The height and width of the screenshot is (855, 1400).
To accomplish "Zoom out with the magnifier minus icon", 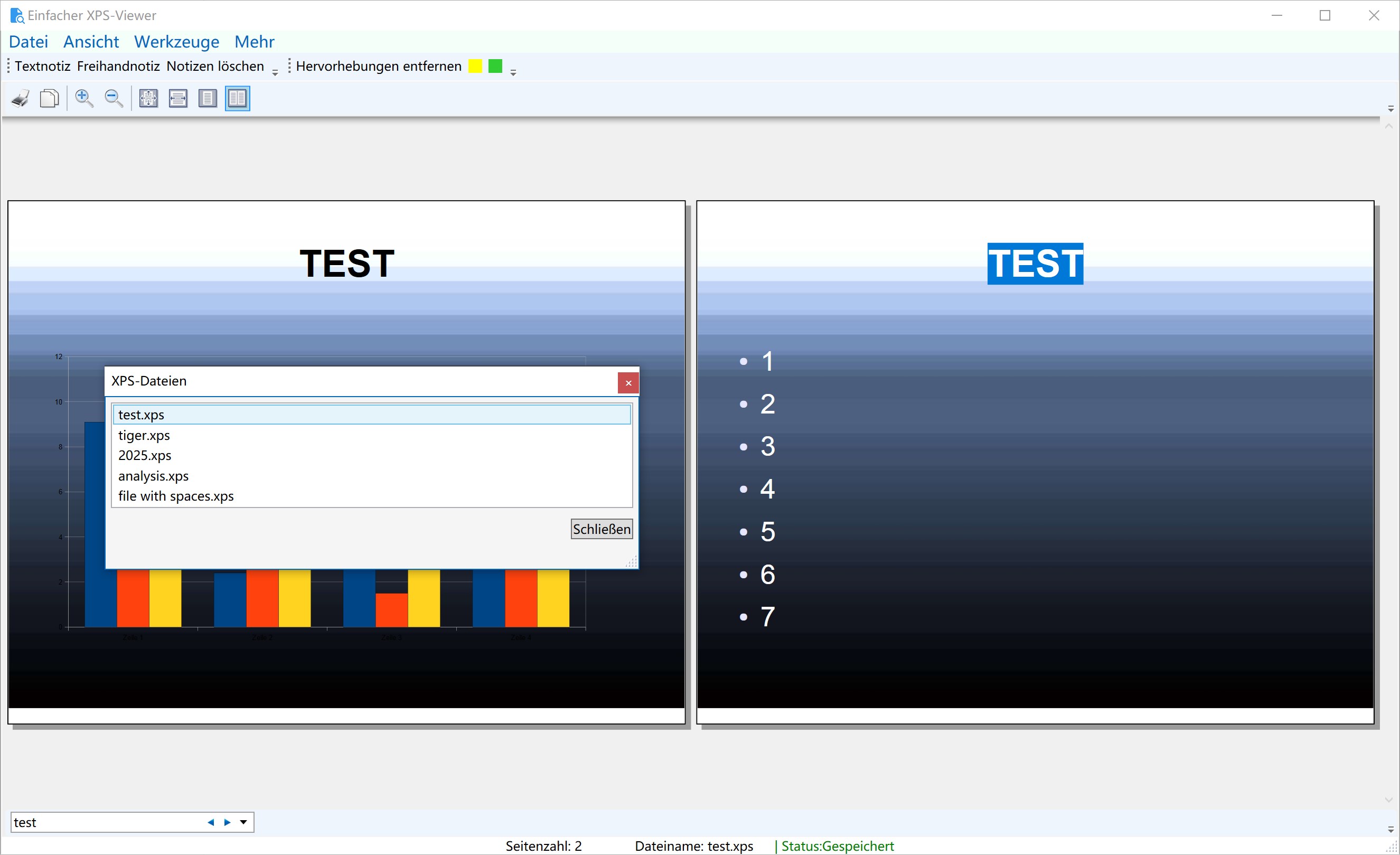I will 114,98.
